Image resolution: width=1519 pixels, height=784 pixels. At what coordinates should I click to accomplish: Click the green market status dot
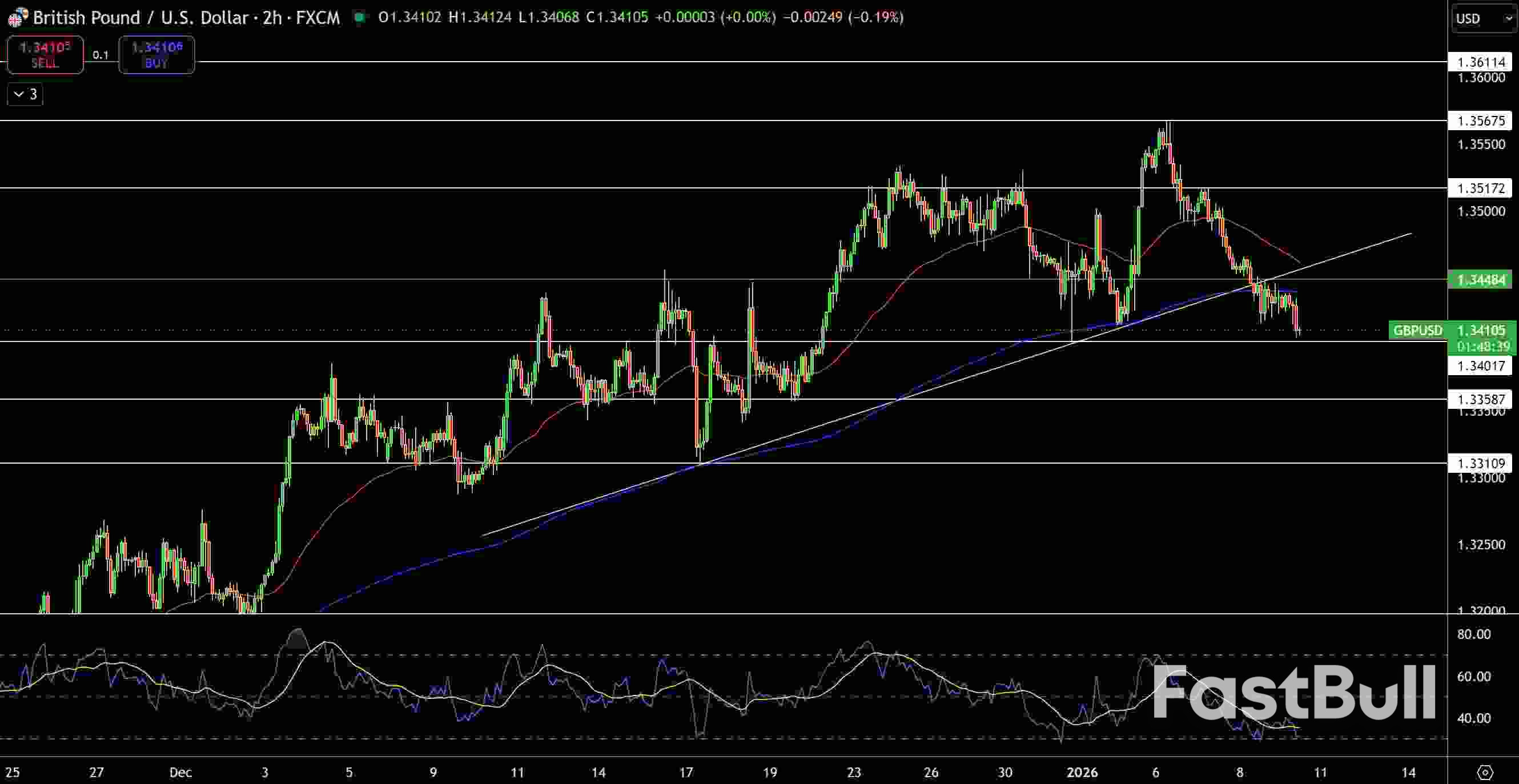pyautogui.click(x=359, y=17)
